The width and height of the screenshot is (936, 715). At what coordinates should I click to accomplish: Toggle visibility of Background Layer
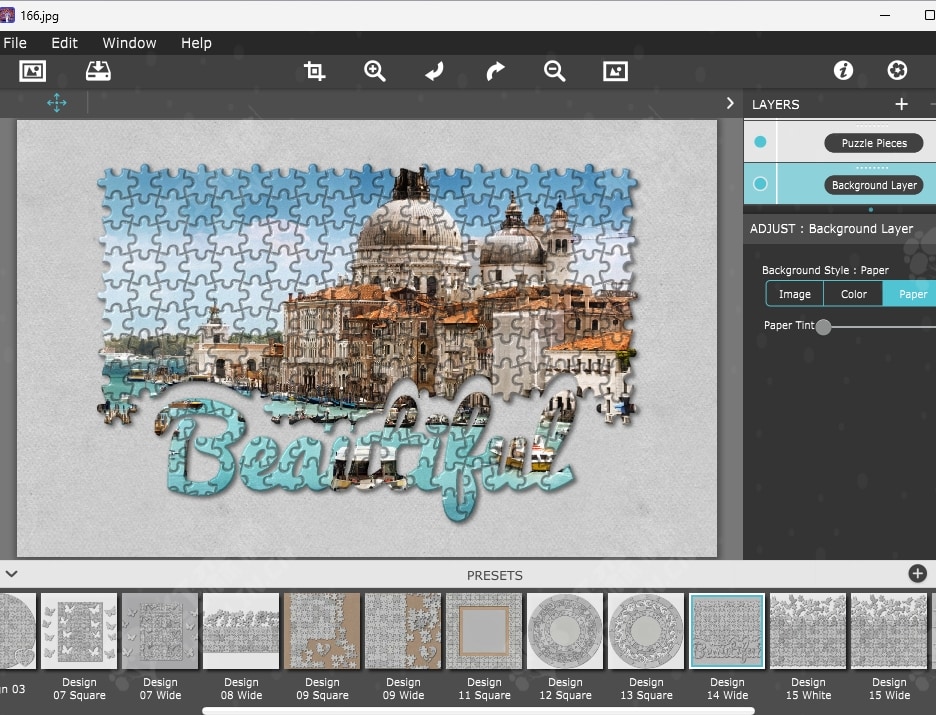pyautogui.click(x=760, y=184)
